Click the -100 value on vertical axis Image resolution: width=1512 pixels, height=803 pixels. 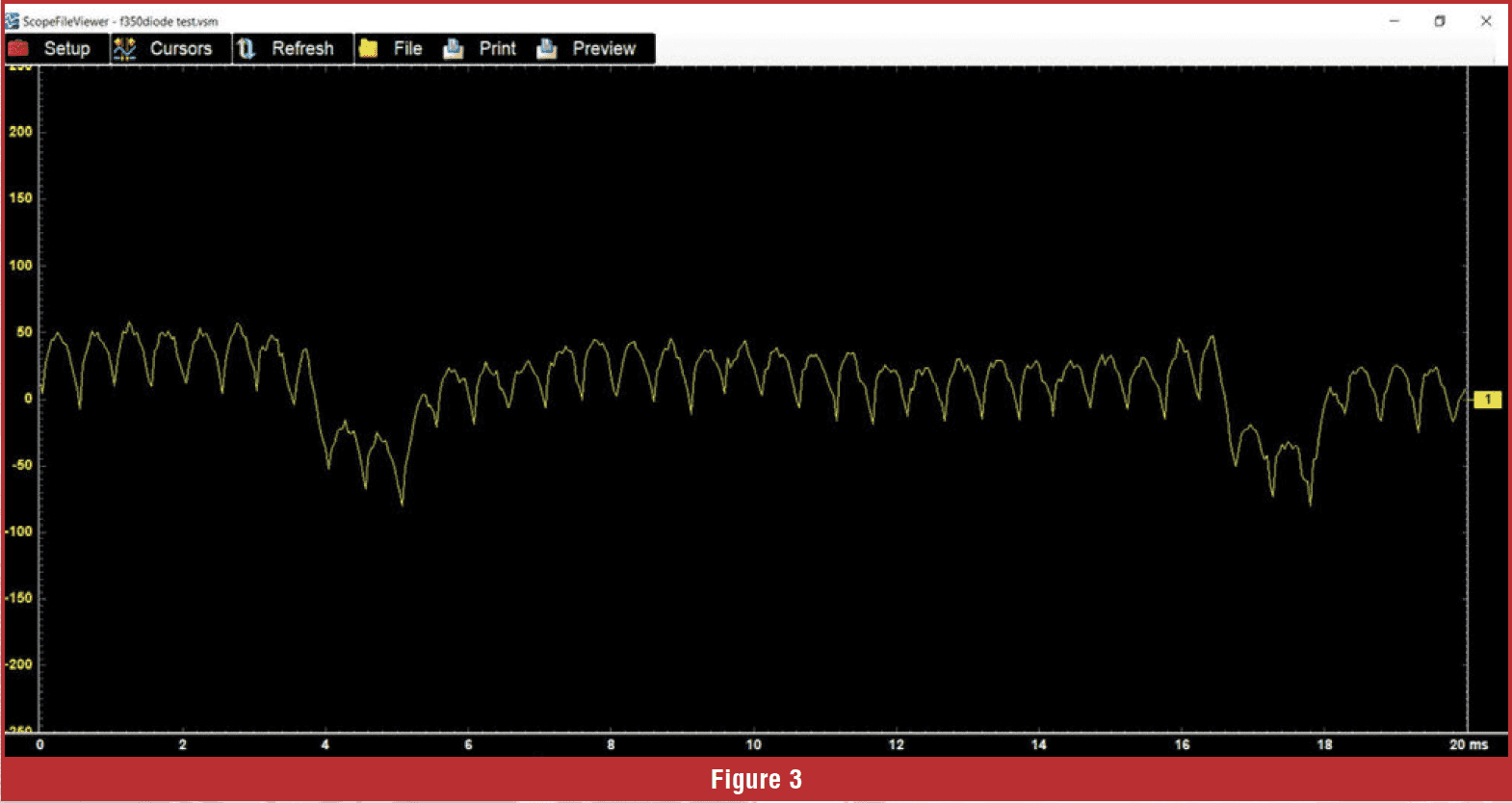coord(19,531)
